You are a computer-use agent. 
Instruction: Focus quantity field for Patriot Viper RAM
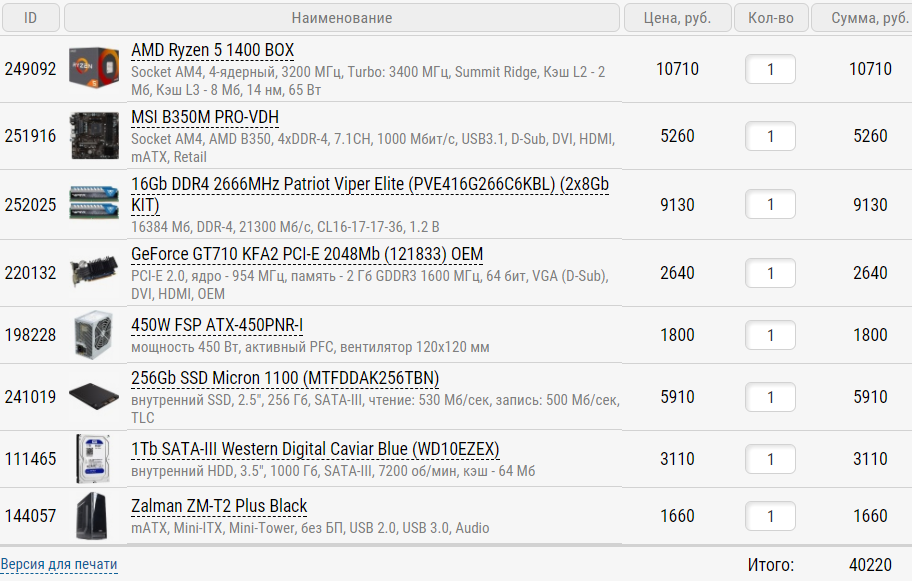[770, 204]
